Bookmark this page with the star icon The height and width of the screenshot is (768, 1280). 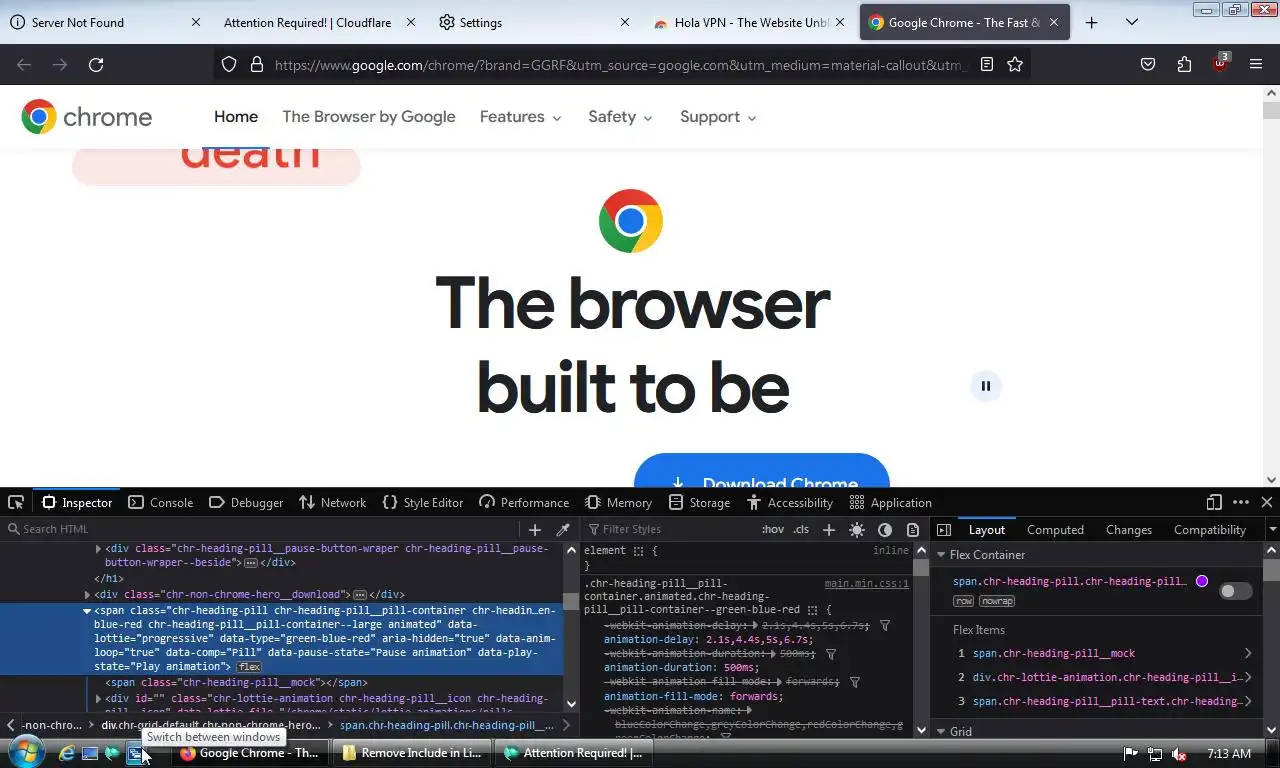(x=1015, y=65)
